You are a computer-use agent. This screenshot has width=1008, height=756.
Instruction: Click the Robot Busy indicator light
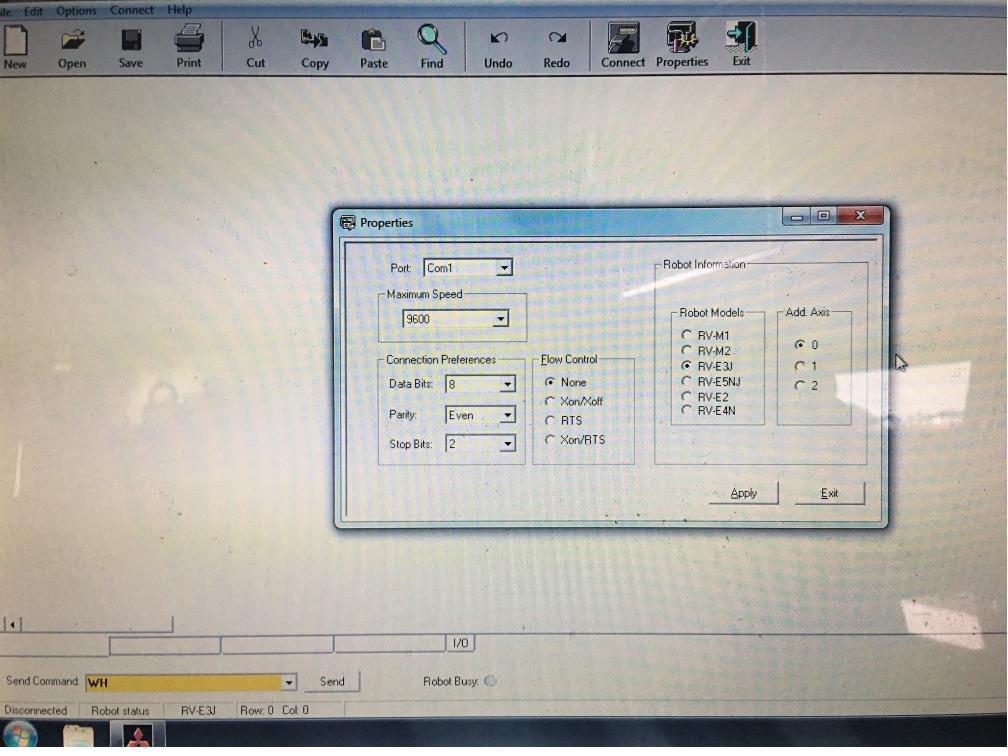pos(490,681)
